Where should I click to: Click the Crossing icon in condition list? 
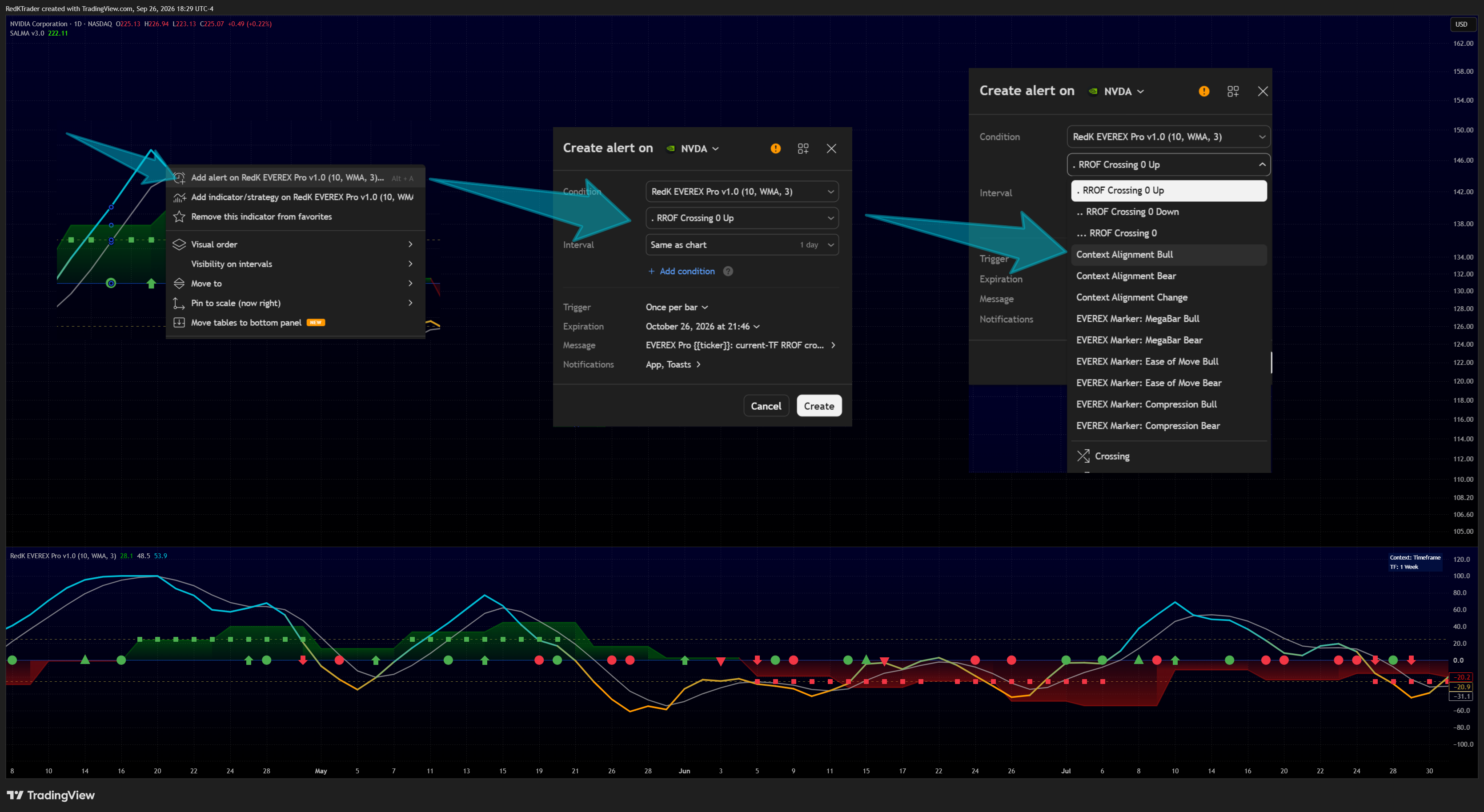(x=1083, y=456)
